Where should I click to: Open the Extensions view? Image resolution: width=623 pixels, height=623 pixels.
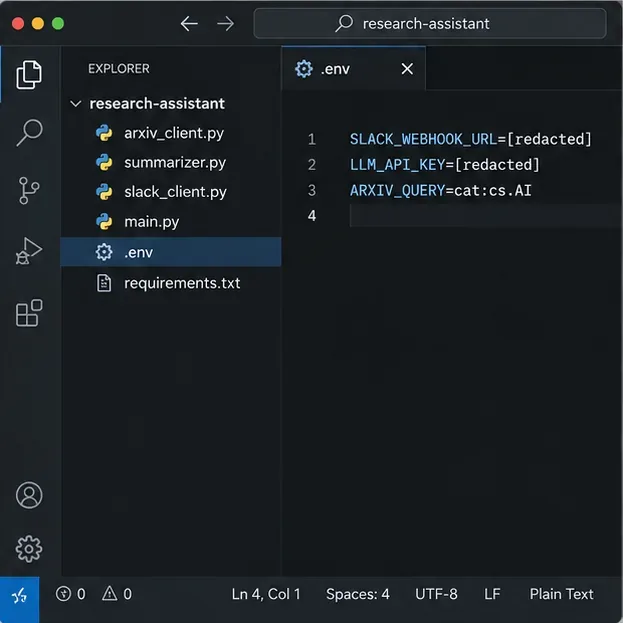click(29, 313)
